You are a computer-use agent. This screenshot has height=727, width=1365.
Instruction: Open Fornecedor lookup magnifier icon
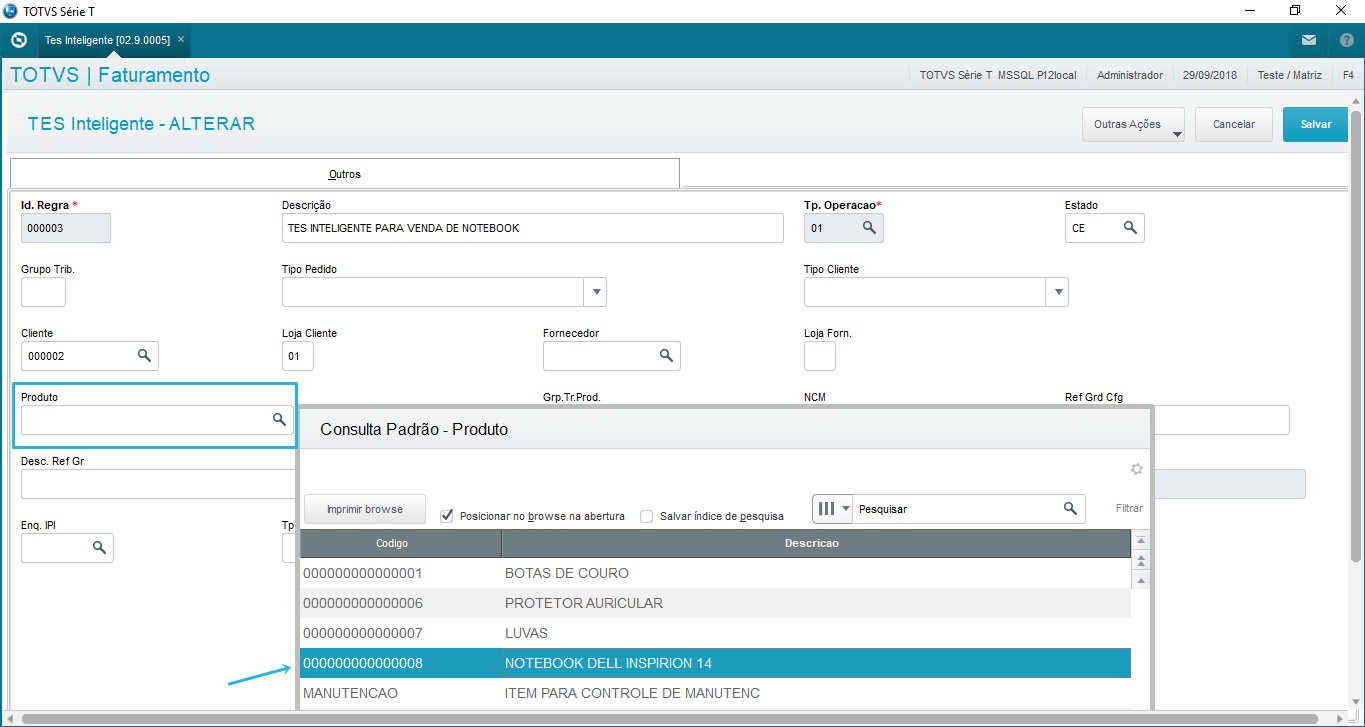[666, 356]
